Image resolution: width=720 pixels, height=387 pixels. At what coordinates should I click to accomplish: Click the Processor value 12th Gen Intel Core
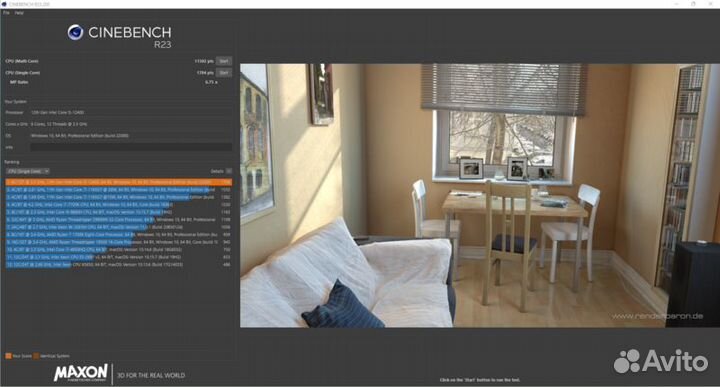pos(57,112)
